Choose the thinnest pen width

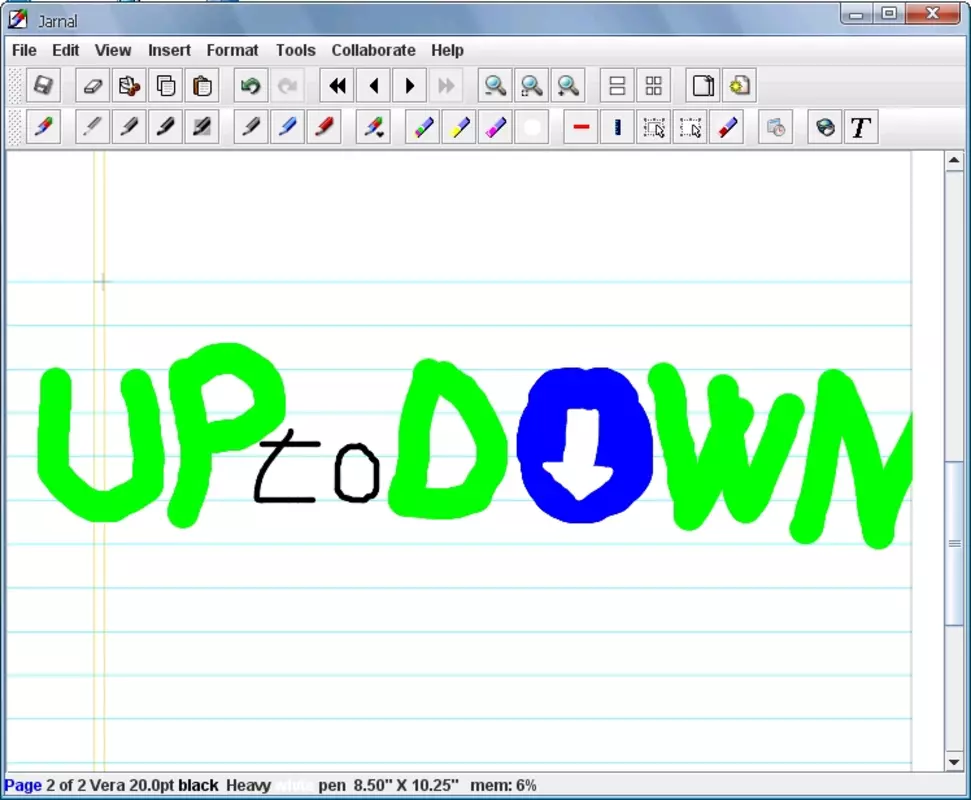click(x=92, y=128)
